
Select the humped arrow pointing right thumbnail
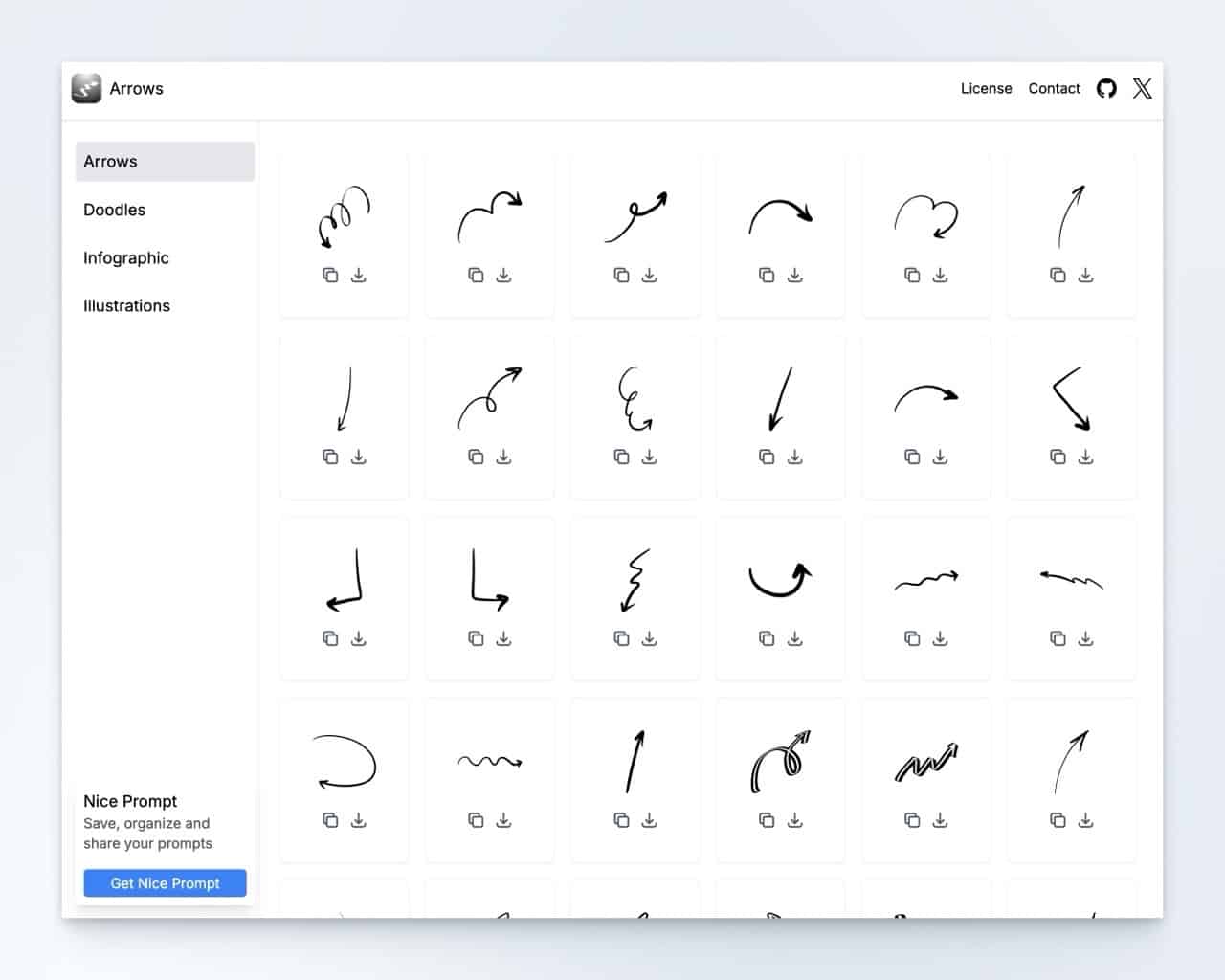coord(490,216)
